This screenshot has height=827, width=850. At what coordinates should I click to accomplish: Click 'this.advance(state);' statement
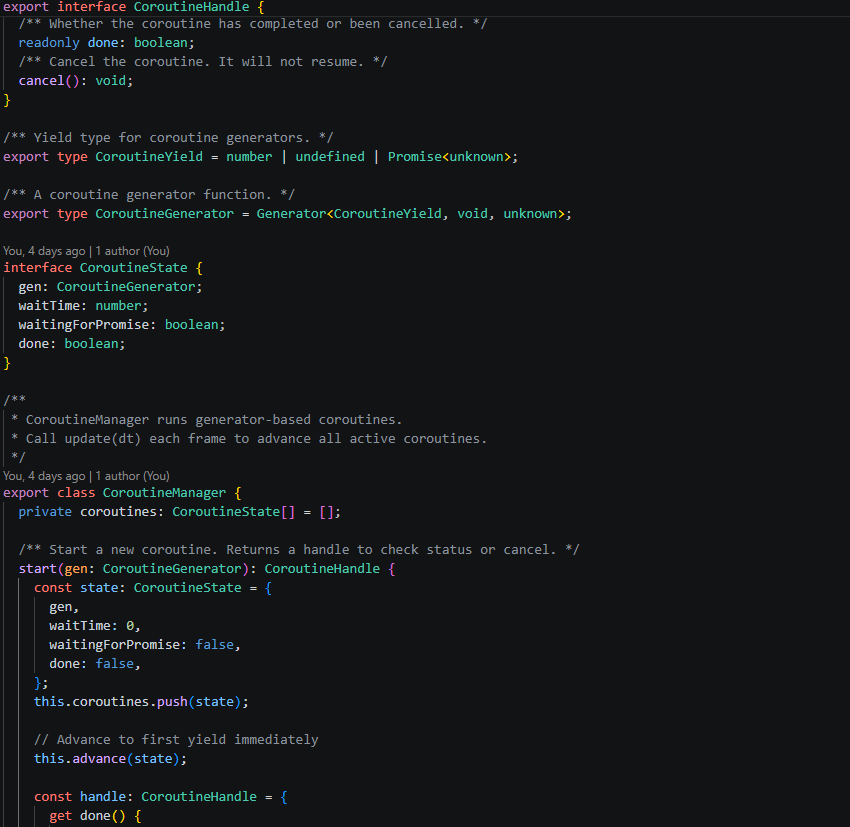110,758
